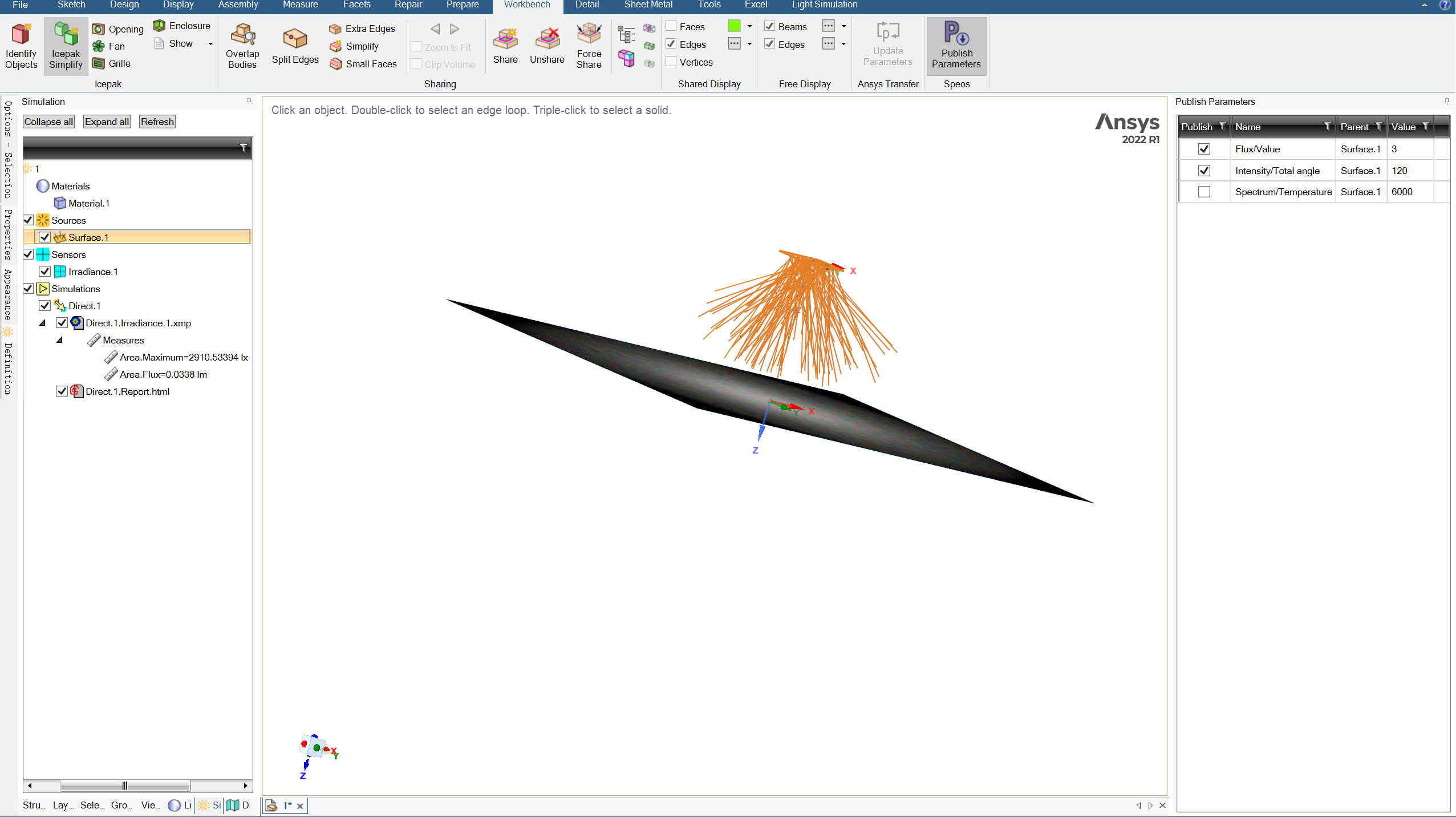Enable the Faces shared display checkbox
The image size is (1456, 817).
click(671, 26)
